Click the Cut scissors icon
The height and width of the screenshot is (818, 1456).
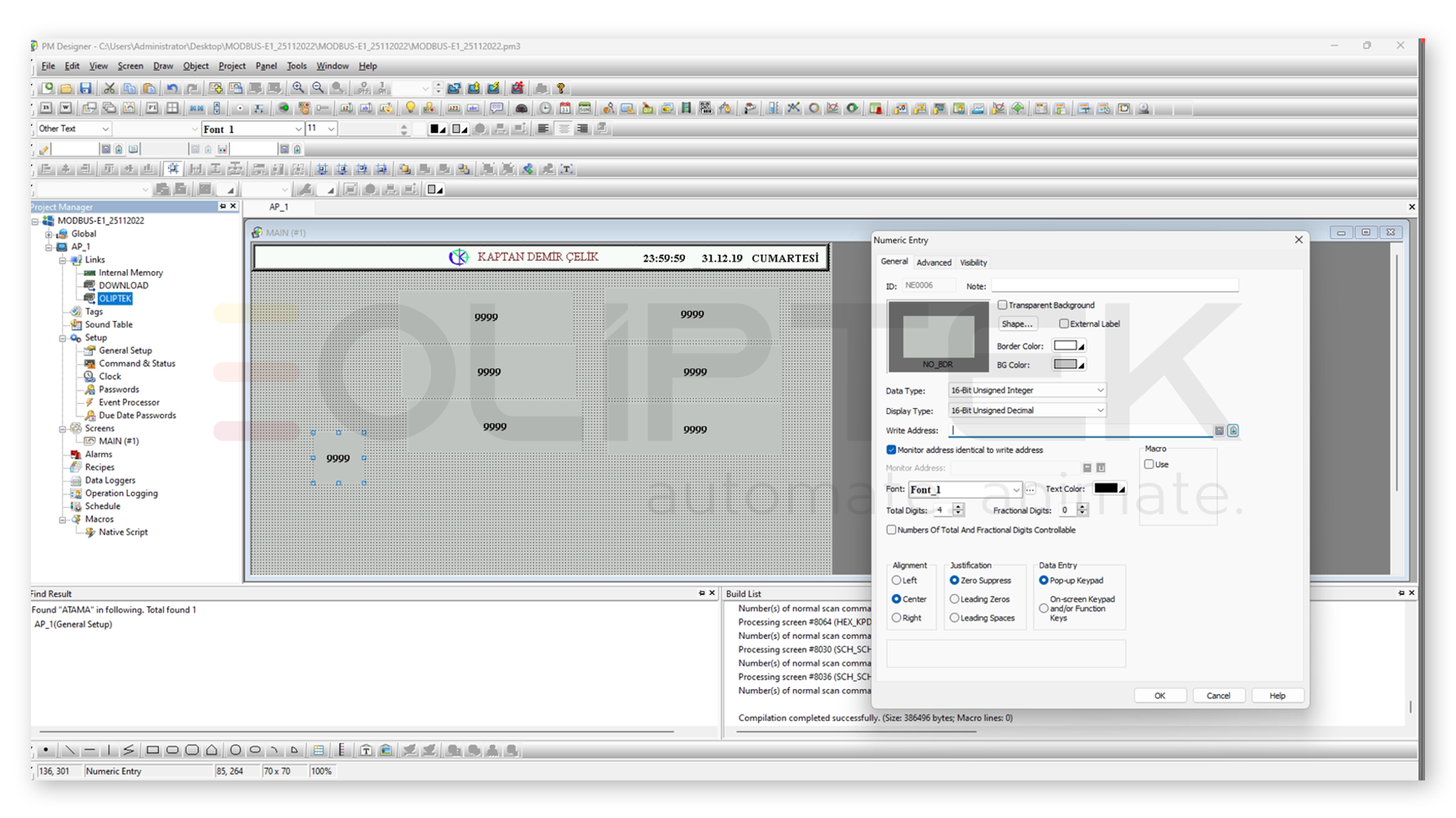pos(109,88)
